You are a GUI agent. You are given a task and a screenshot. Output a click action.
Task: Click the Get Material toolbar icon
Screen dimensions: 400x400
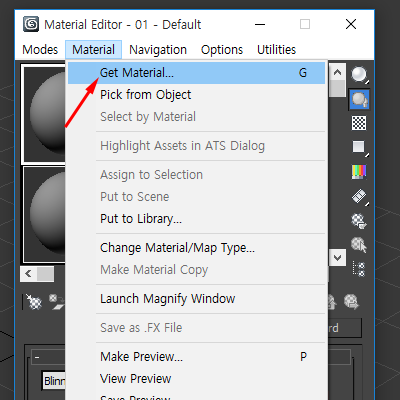click(x=34, y=302)
